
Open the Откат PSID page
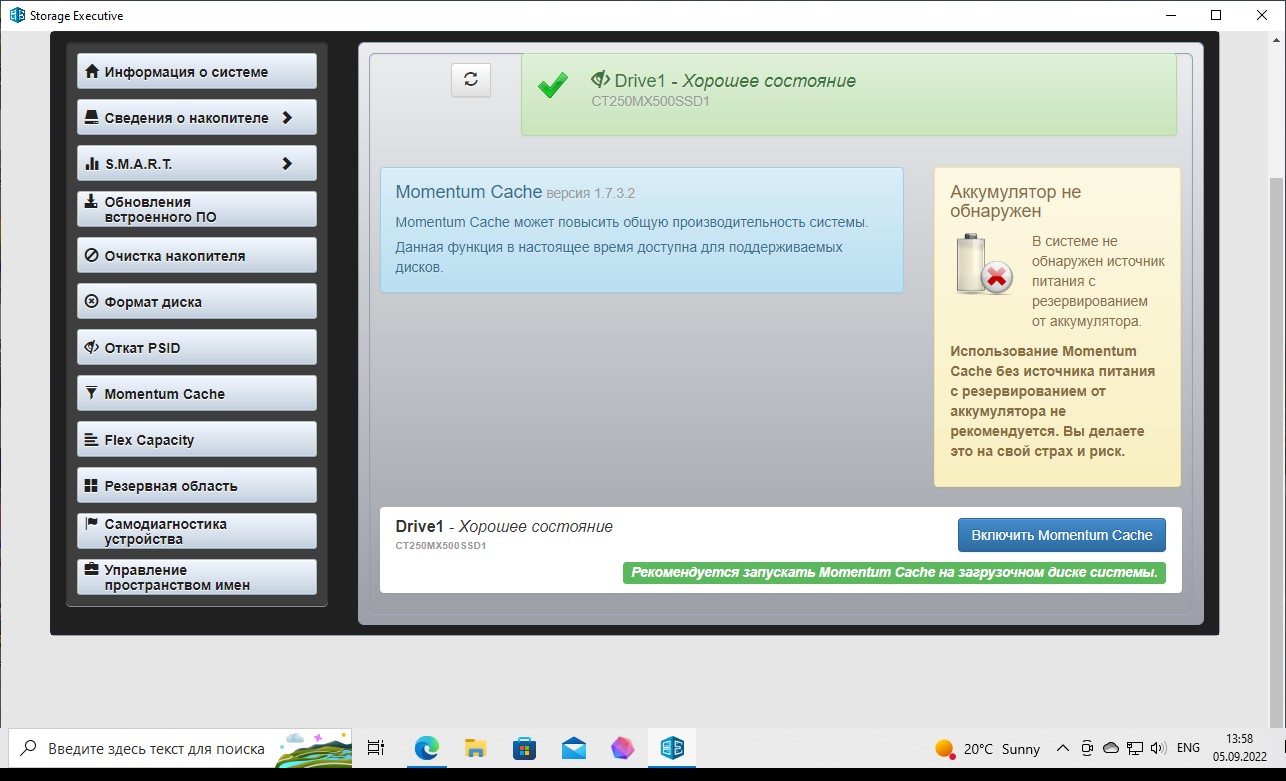pos(197,347)
